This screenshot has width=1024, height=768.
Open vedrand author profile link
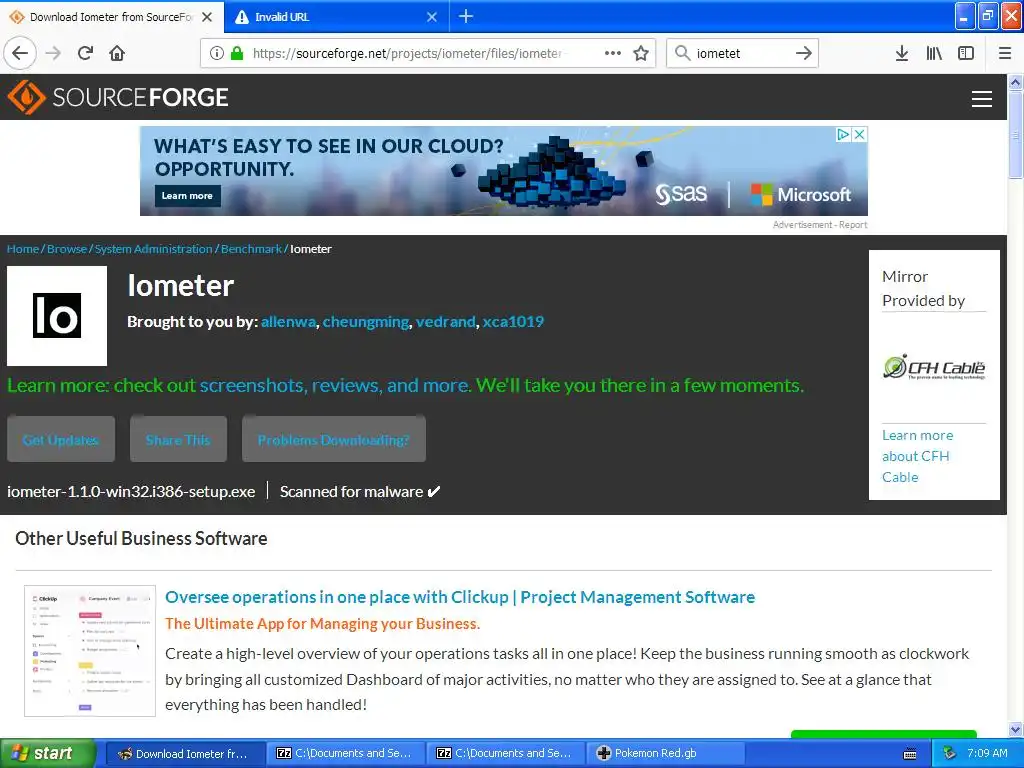coord(445,321)
